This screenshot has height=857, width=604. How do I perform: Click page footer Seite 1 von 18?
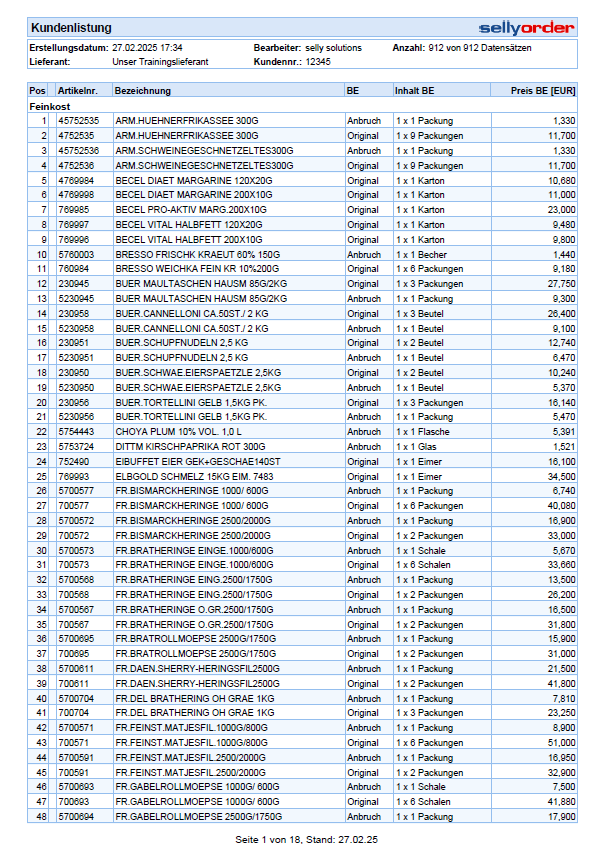268,840
